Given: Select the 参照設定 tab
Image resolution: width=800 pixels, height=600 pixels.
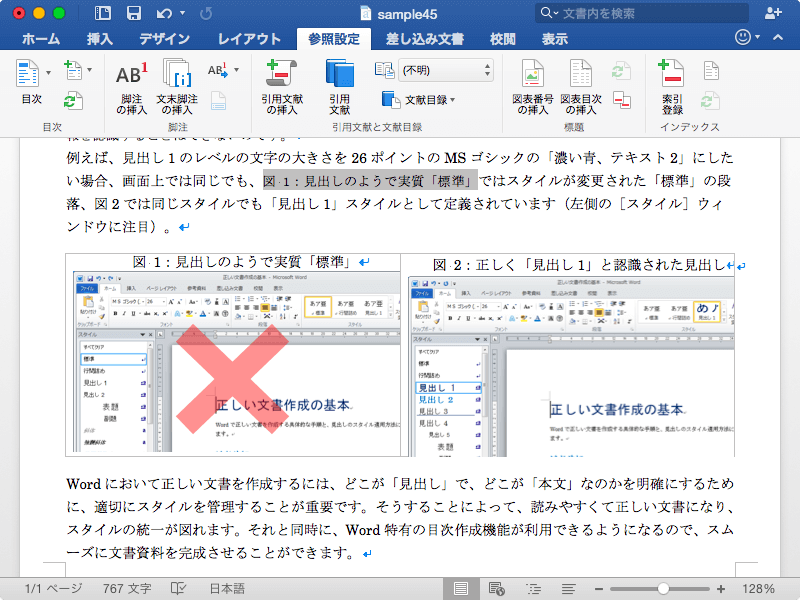Looking at the screenshot, I should (x=334, y=39).
